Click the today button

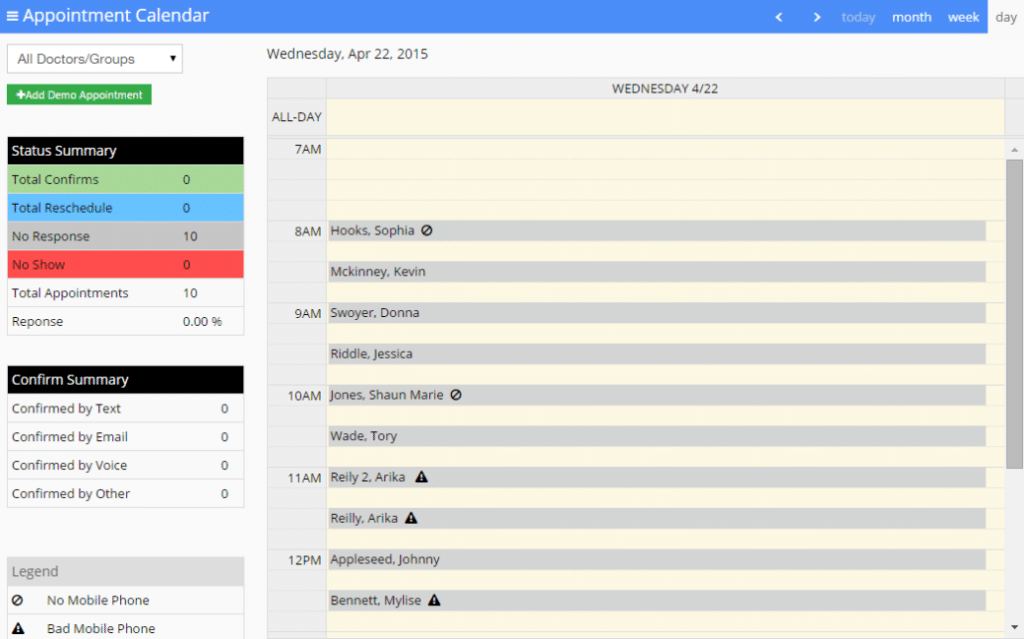[858, 17]
